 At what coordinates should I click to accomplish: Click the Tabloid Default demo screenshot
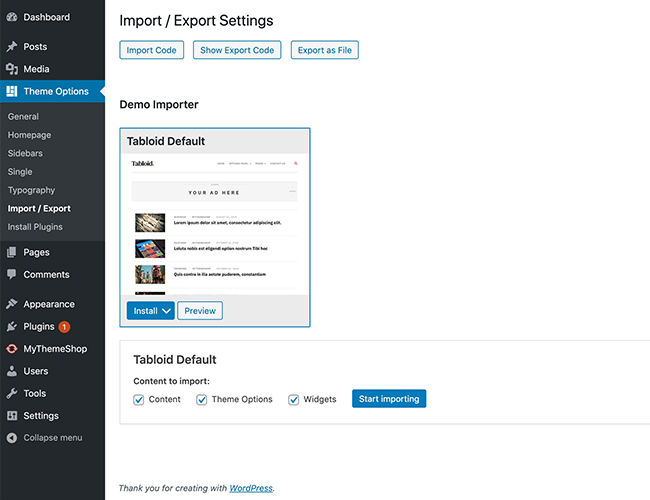tap(215, 224)
